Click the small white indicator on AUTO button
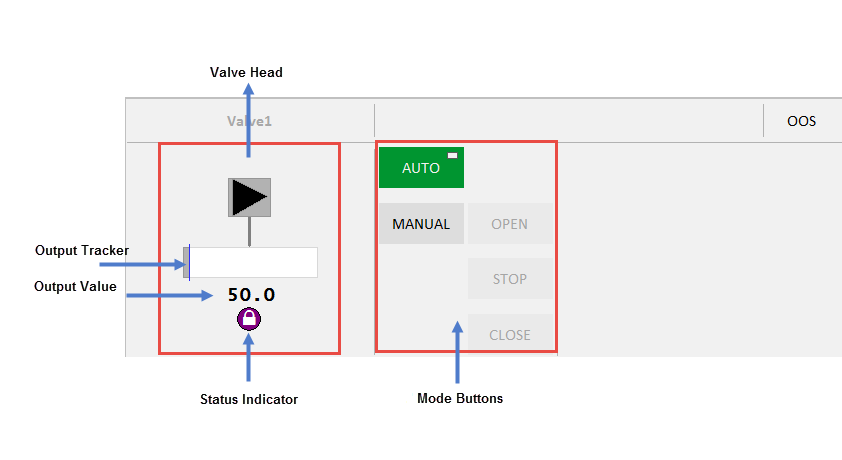This screenshot has height=460, width=842. pos(453,155)
